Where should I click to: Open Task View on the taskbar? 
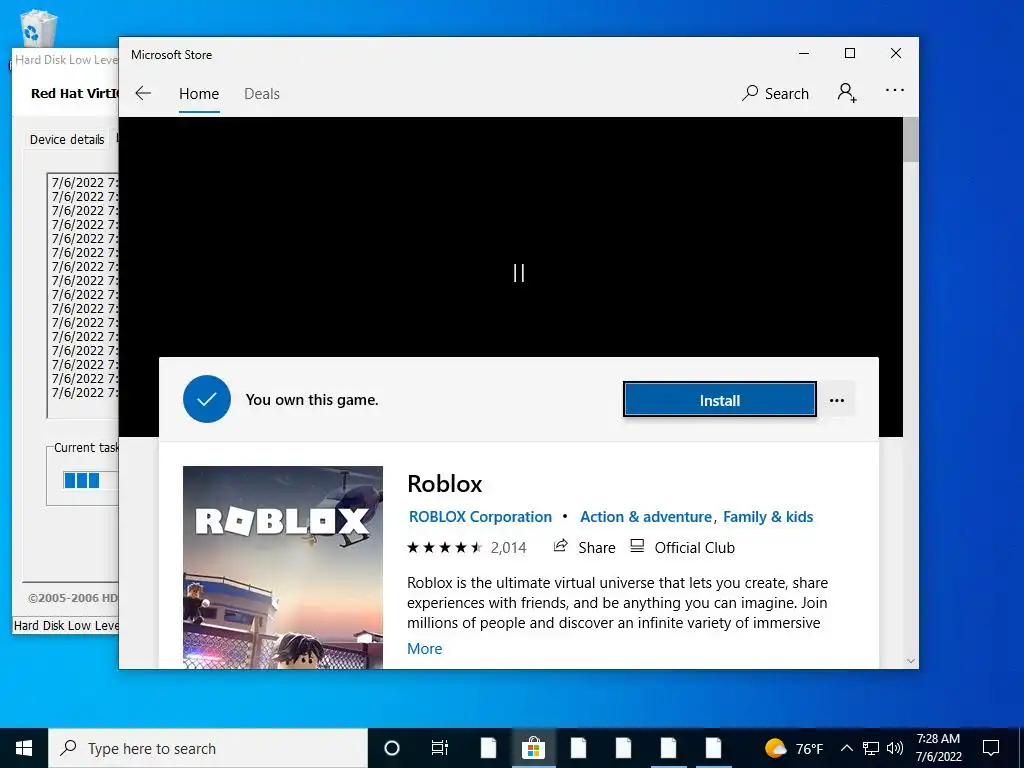pos(440,748)
